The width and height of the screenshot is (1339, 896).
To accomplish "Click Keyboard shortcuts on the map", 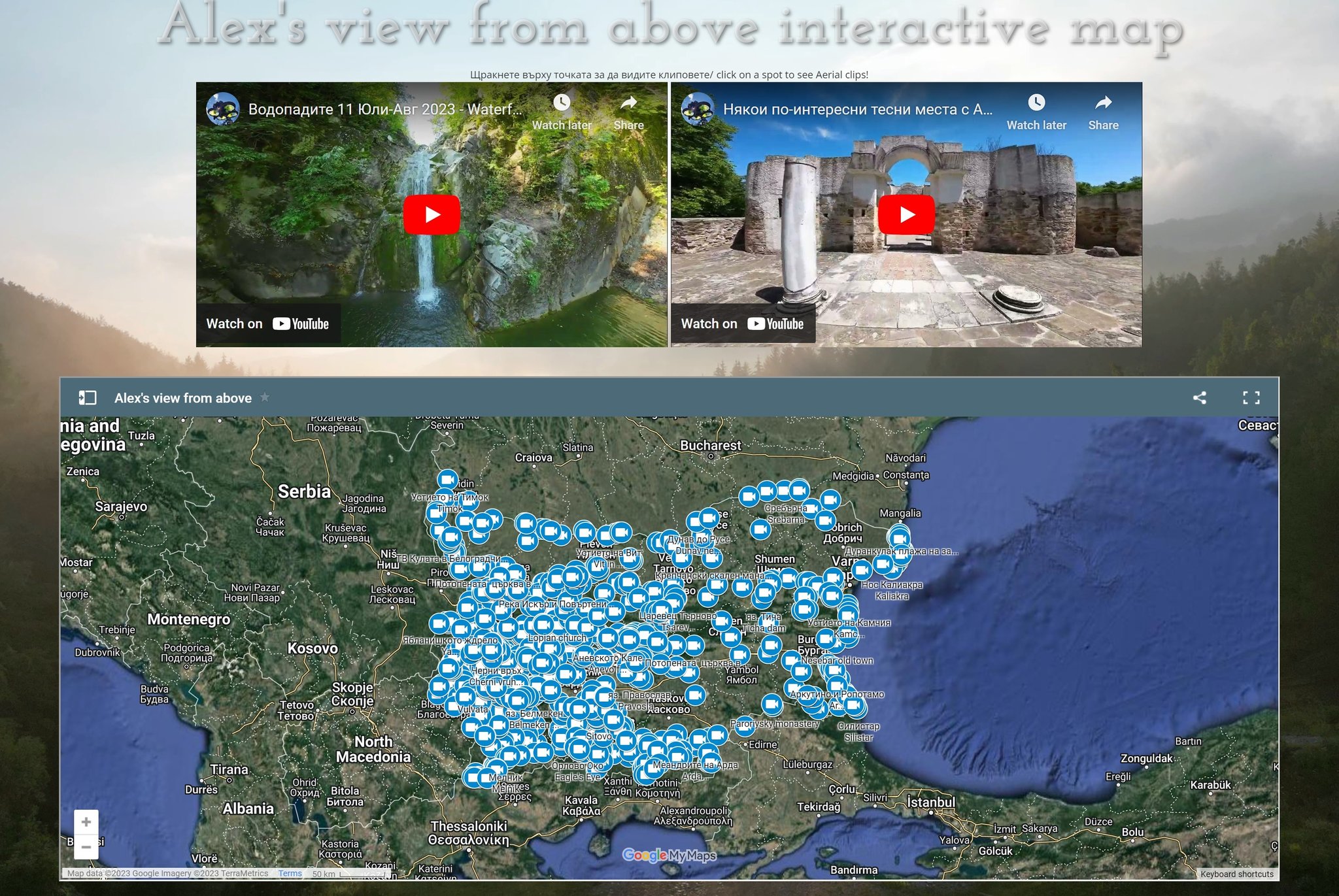I will point(1236,874).
